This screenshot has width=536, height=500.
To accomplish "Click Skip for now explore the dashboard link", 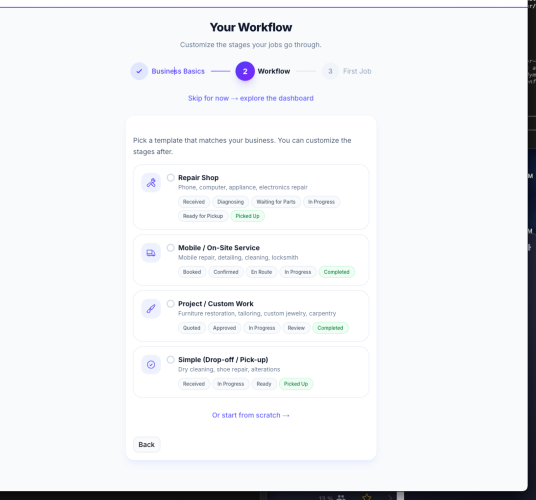I will 251,98.
